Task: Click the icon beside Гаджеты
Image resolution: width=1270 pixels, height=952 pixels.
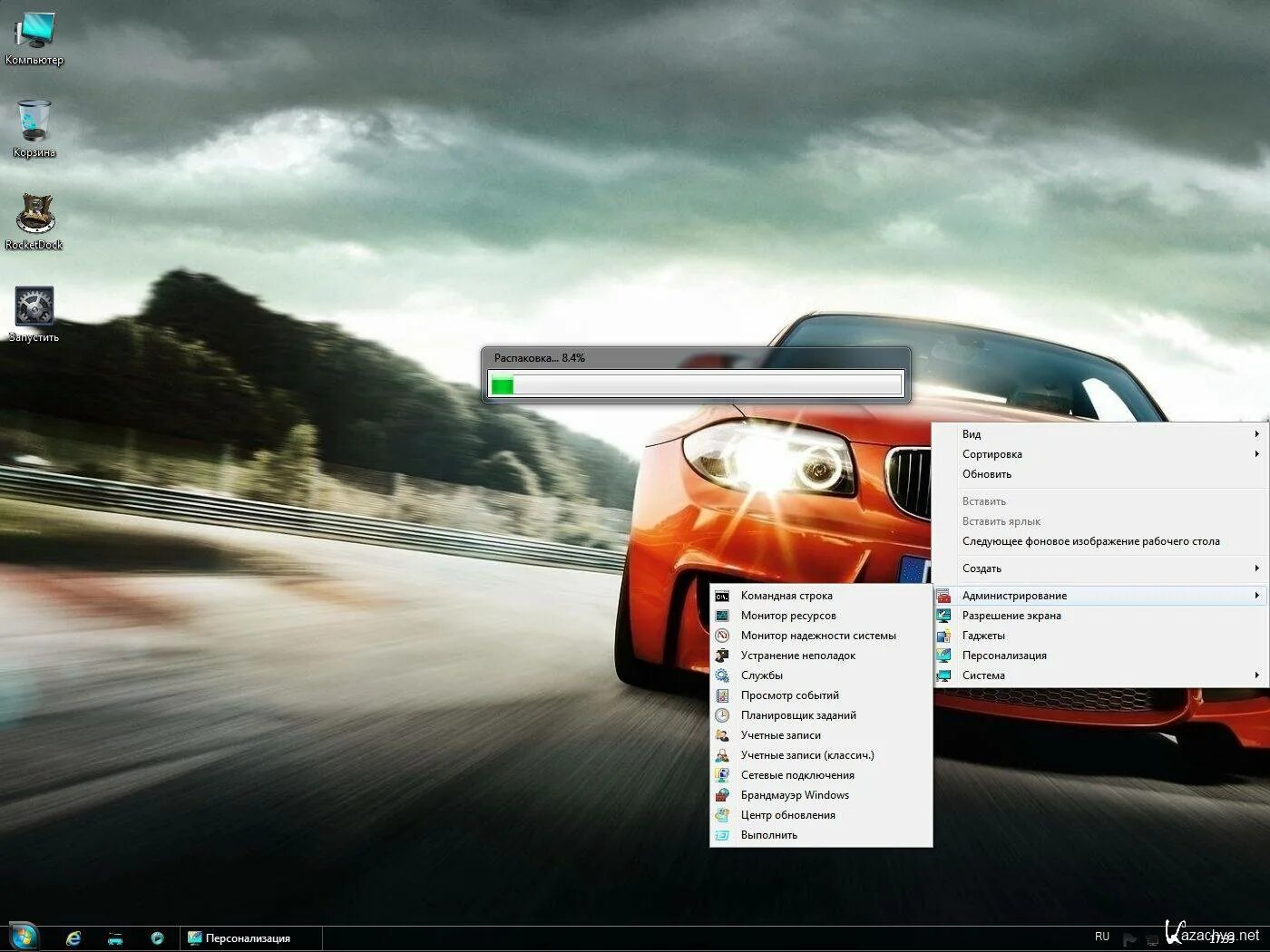Action: pos(943,636)
